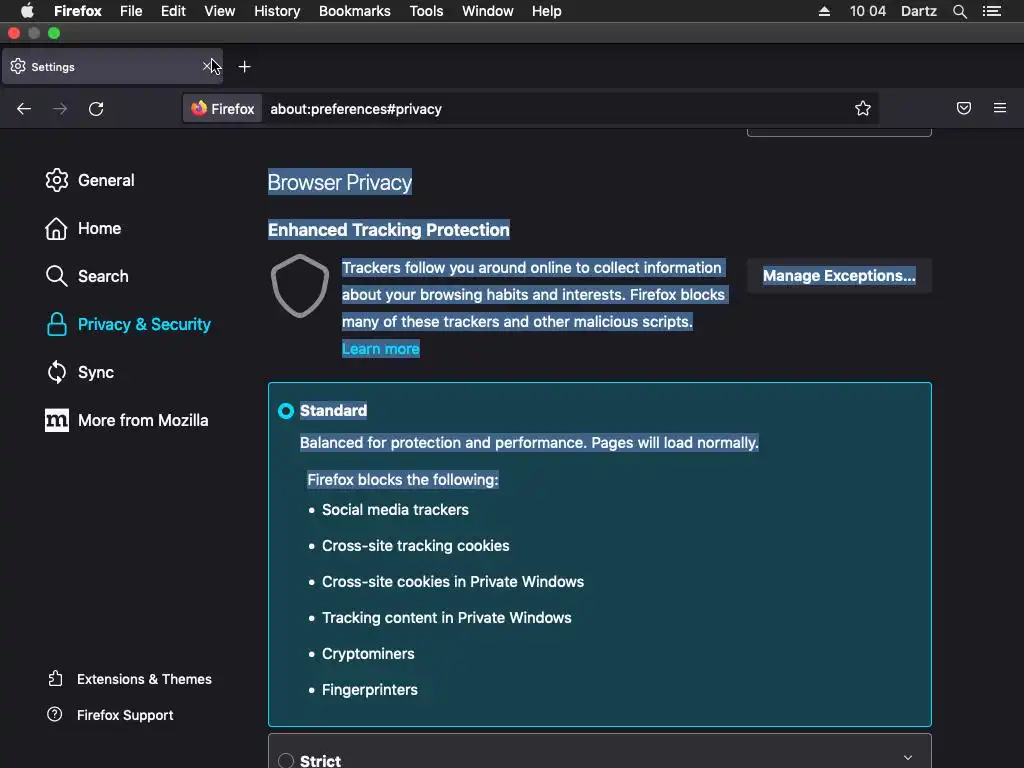Go to the Home settings text label
The image size is (1024, 768).
click(x=99, y=229)
